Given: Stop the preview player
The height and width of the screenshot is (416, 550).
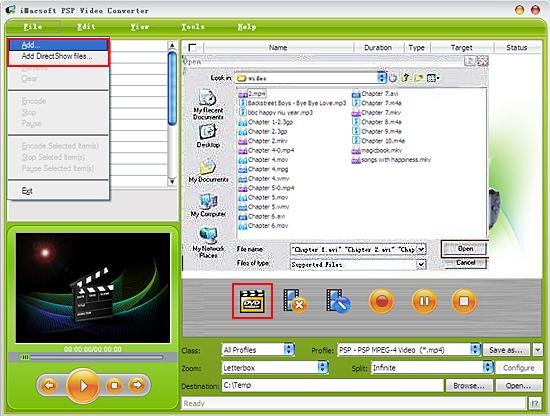Looking at the screenshot, I should pyautogui.click(x=114, y=385).
